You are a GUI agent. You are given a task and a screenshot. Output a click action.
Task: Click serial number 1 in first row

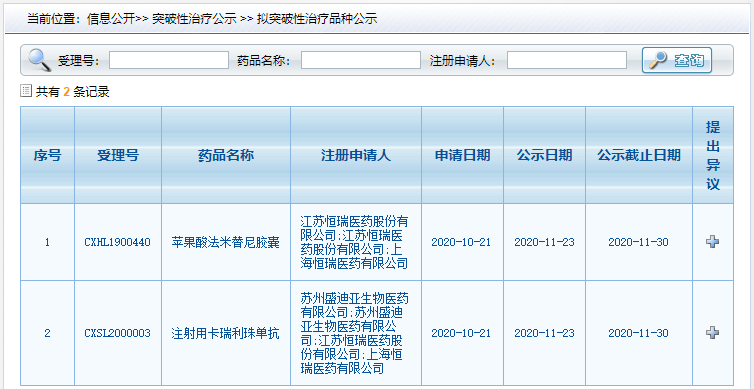47,242
